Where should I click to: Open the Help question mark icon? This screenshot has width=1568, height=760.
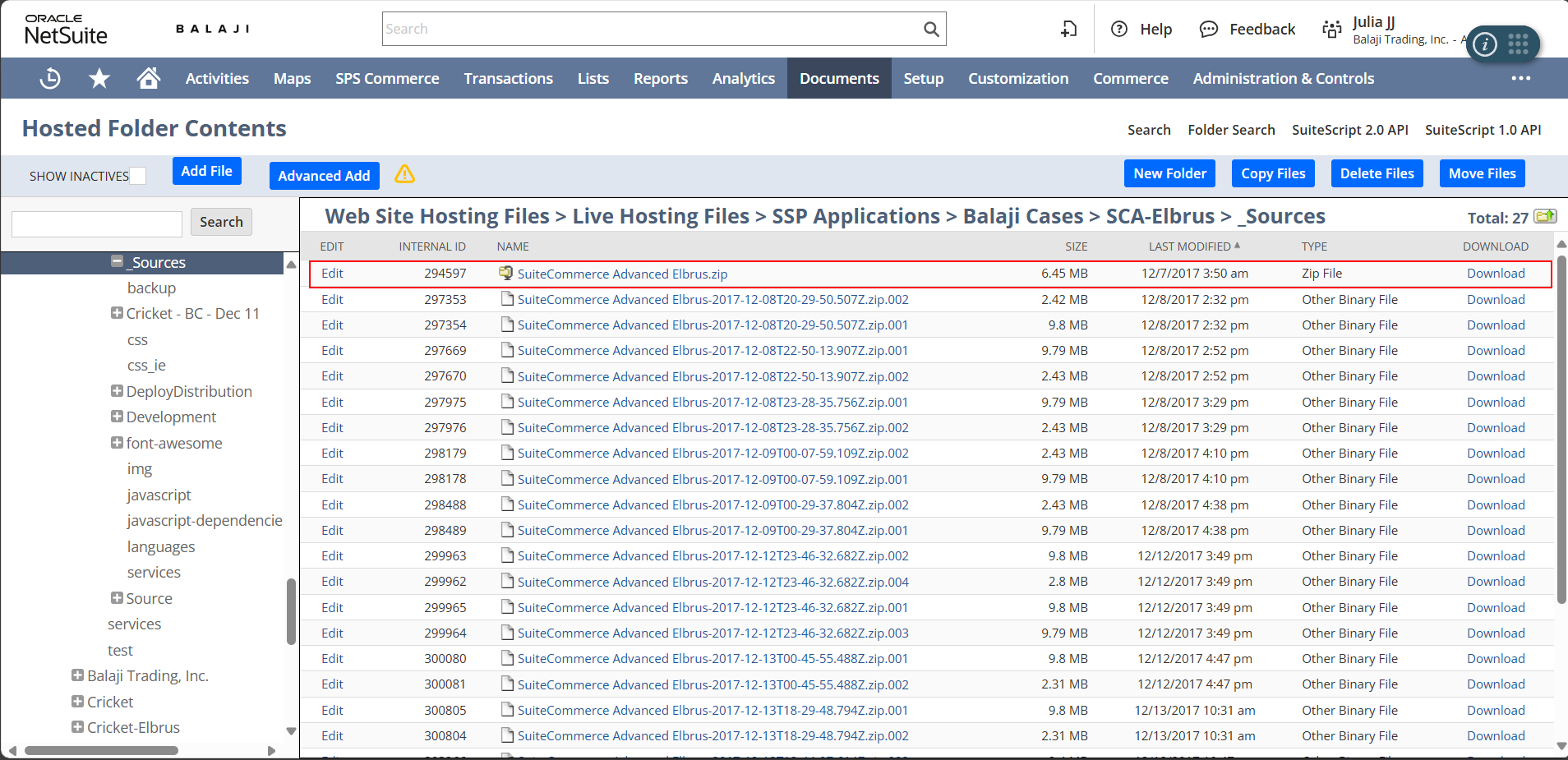point(1118,30)
